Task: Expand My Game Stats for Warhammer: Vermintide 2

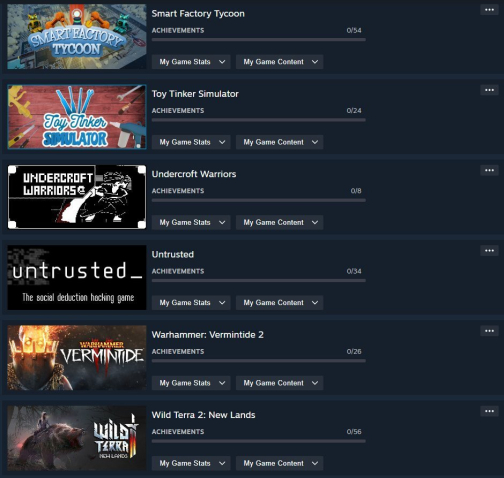Action: click(191, 383)
